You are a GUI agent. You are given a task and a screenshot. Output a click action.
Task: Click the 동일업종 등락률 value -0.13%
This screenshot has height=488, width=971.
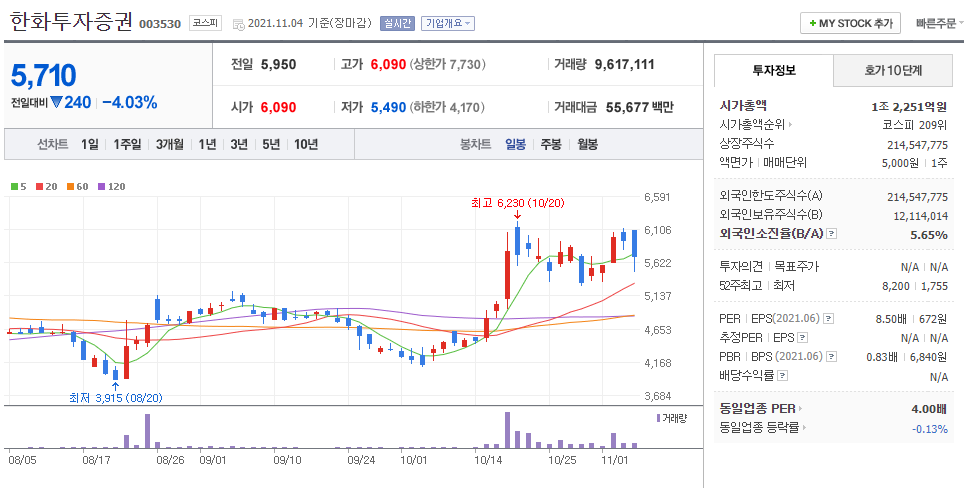(x=930, y=429)
